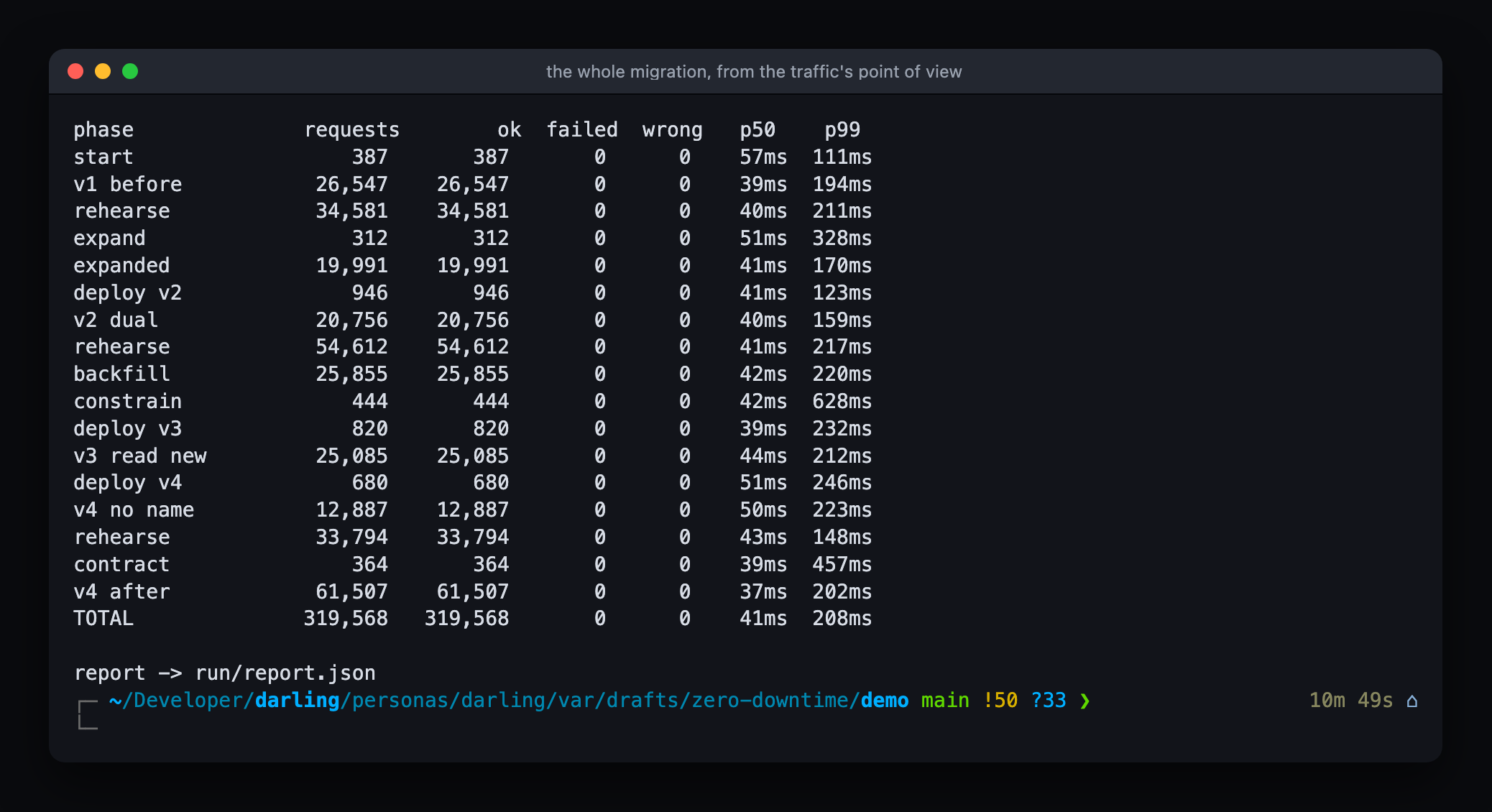Click the failed count 0 in TOTAL row
This screenshot has height=812, width=1492.
pyautogui.click(x=600, y=619)
